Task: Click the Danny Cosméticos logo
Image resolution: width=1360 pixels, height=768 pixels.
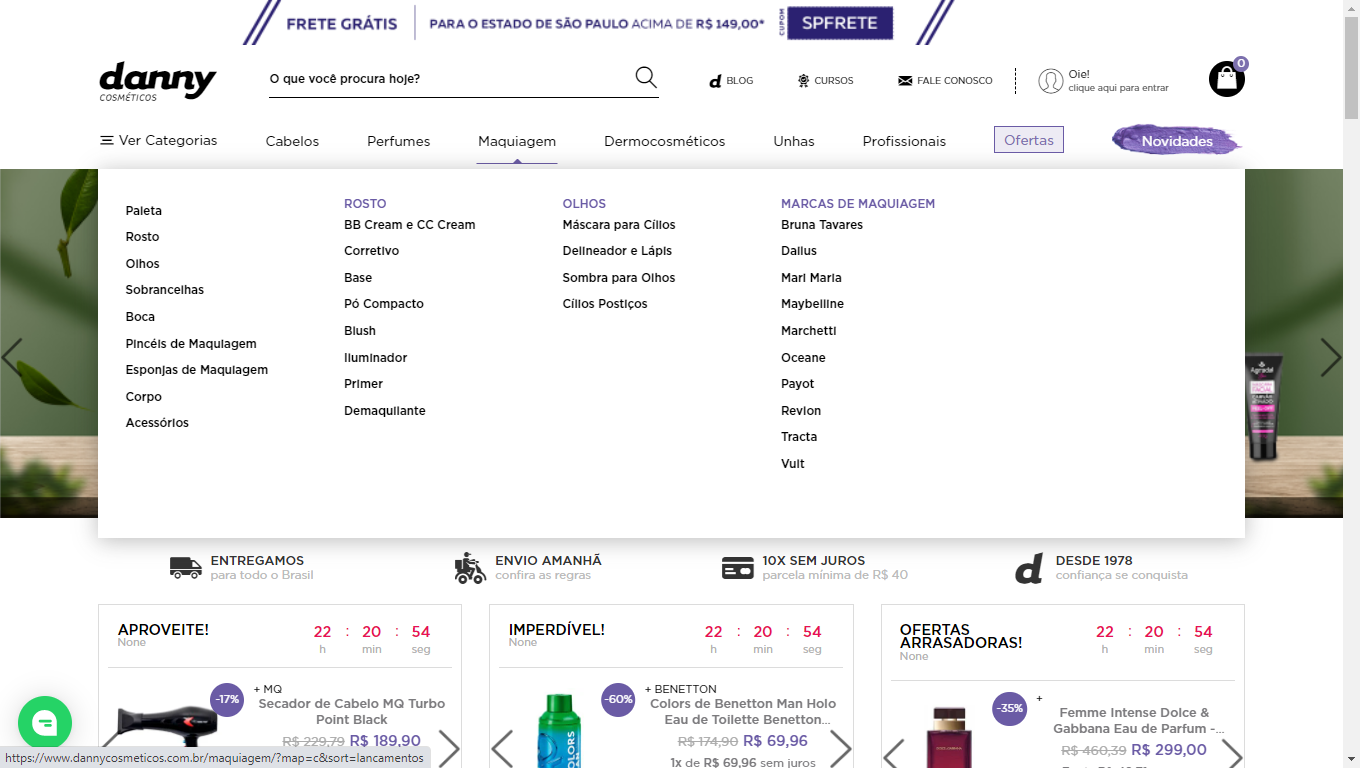Action: pos(158,82)
